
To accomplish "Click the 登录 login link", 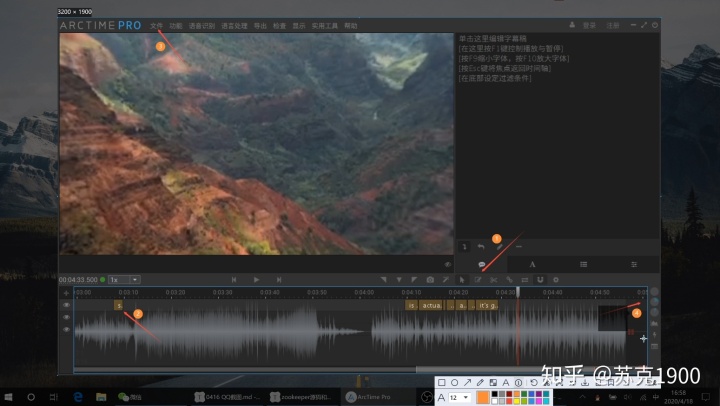I will [589, 25].
